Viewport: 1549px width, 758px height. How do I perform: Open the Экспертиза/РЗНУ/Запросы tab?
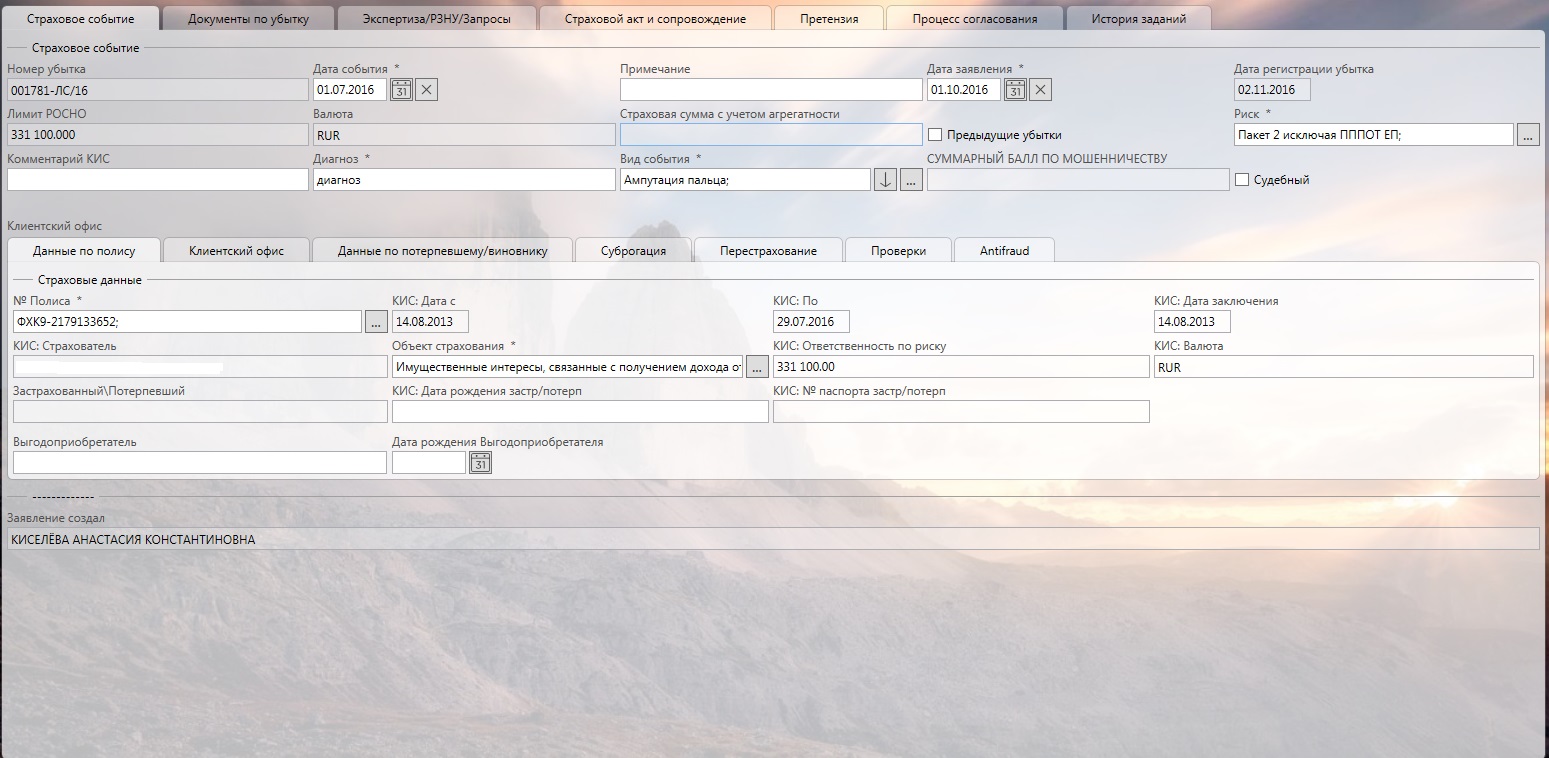436,19
